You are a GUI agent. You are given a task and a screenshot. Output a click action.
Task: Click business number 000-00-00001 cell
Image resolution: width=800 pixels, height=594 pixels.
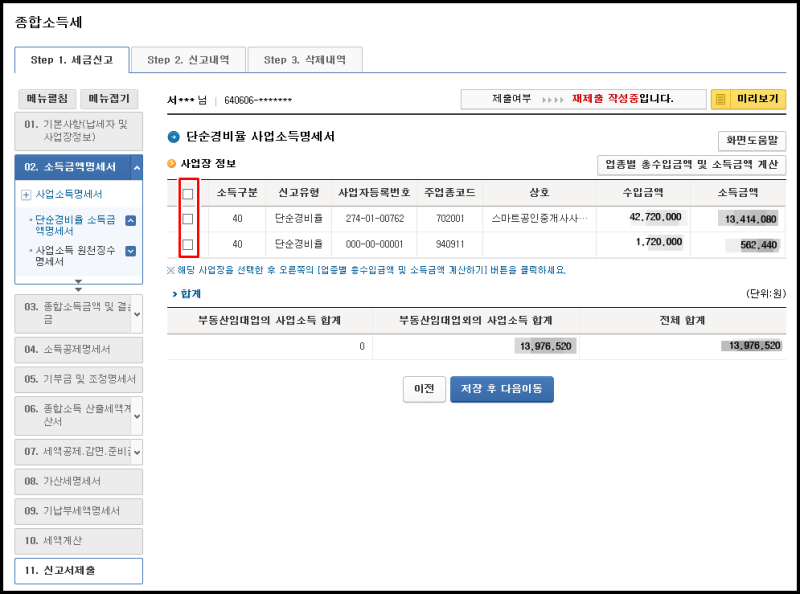pyautogui.click(x=374, y=244)
